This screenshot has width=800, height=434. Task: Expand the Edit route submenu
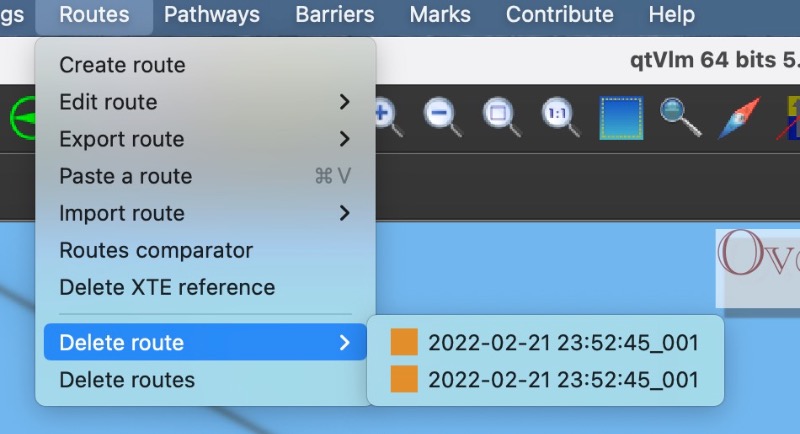tap(205, 102)
